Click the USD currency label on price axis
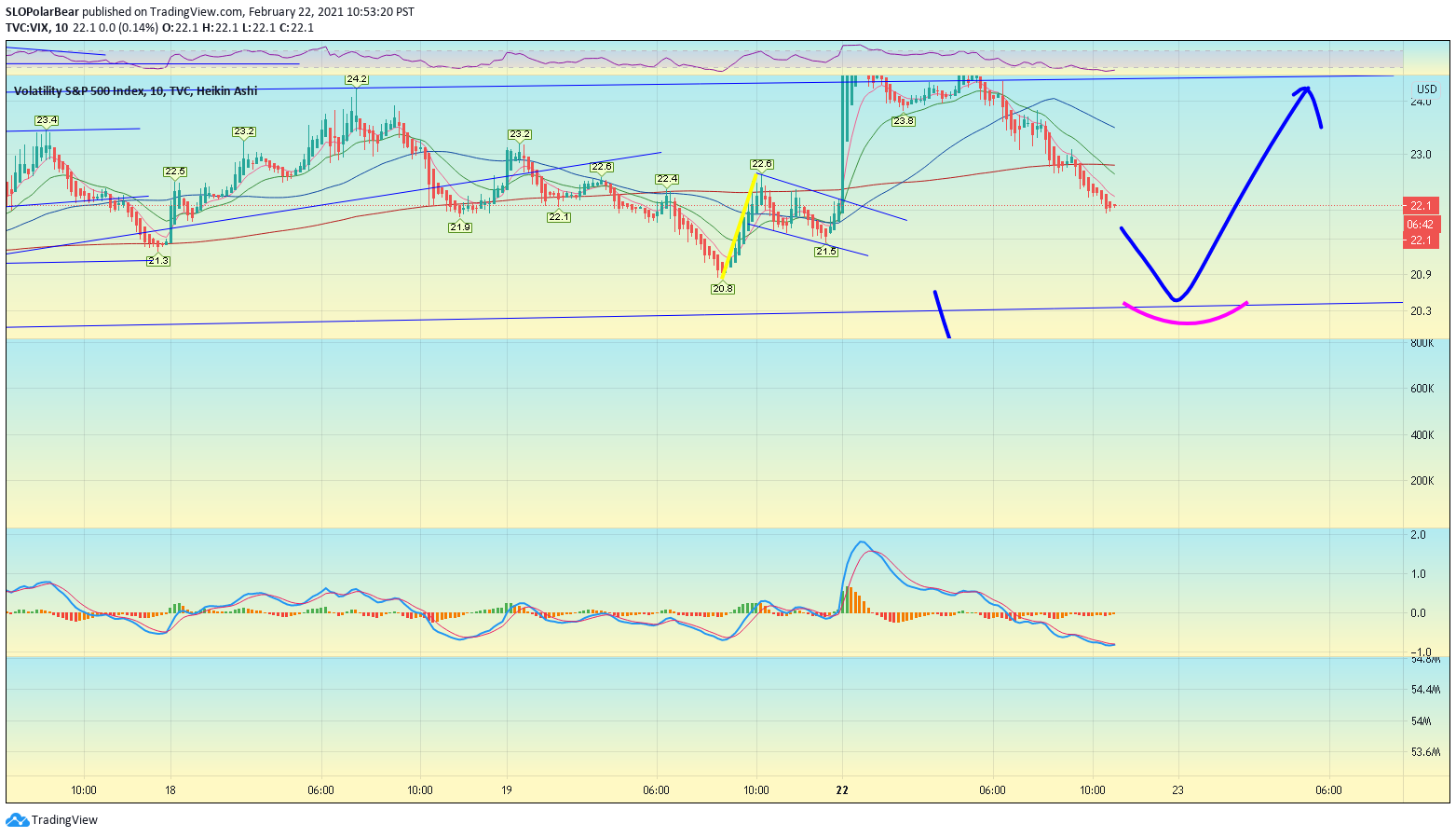This screenshot has height=837, width=1456. coord(1426,89)
